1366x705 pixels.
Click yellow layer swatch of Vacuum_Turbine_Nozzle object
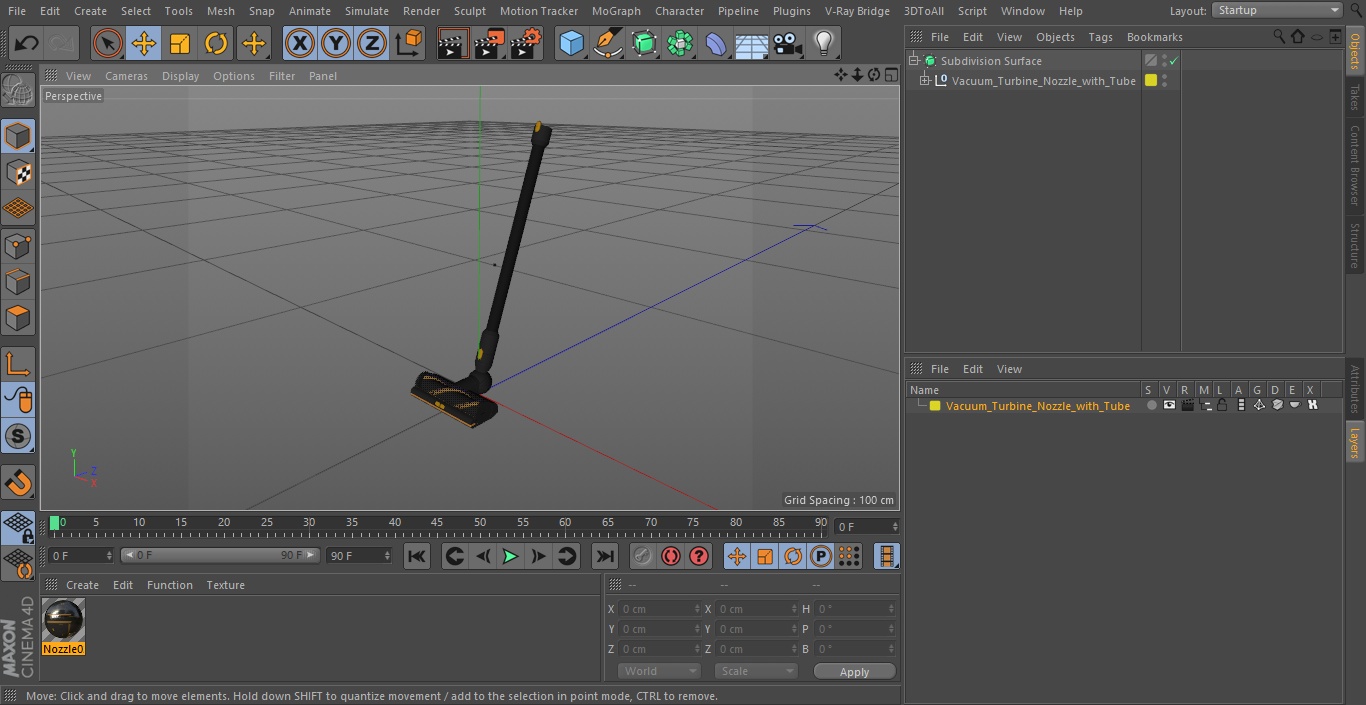1151,81
